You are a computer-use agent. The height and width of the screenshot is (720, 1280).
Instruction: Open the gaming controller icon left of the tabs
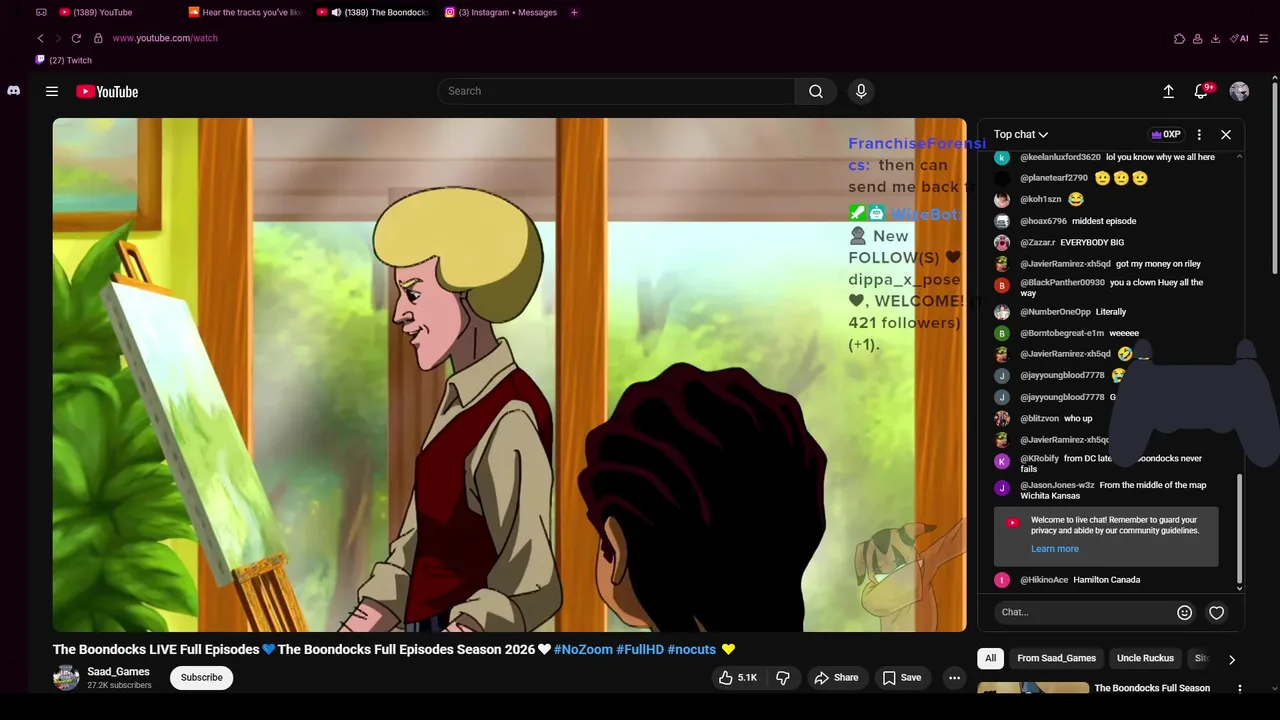41,12
